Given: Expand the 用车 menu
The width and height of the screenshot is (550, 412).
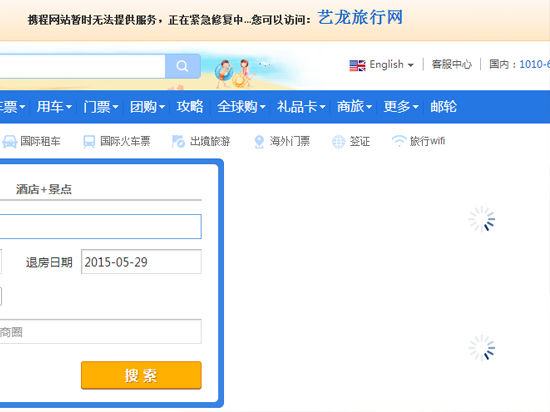Looking at the screenshot, I should coord(54,107).
